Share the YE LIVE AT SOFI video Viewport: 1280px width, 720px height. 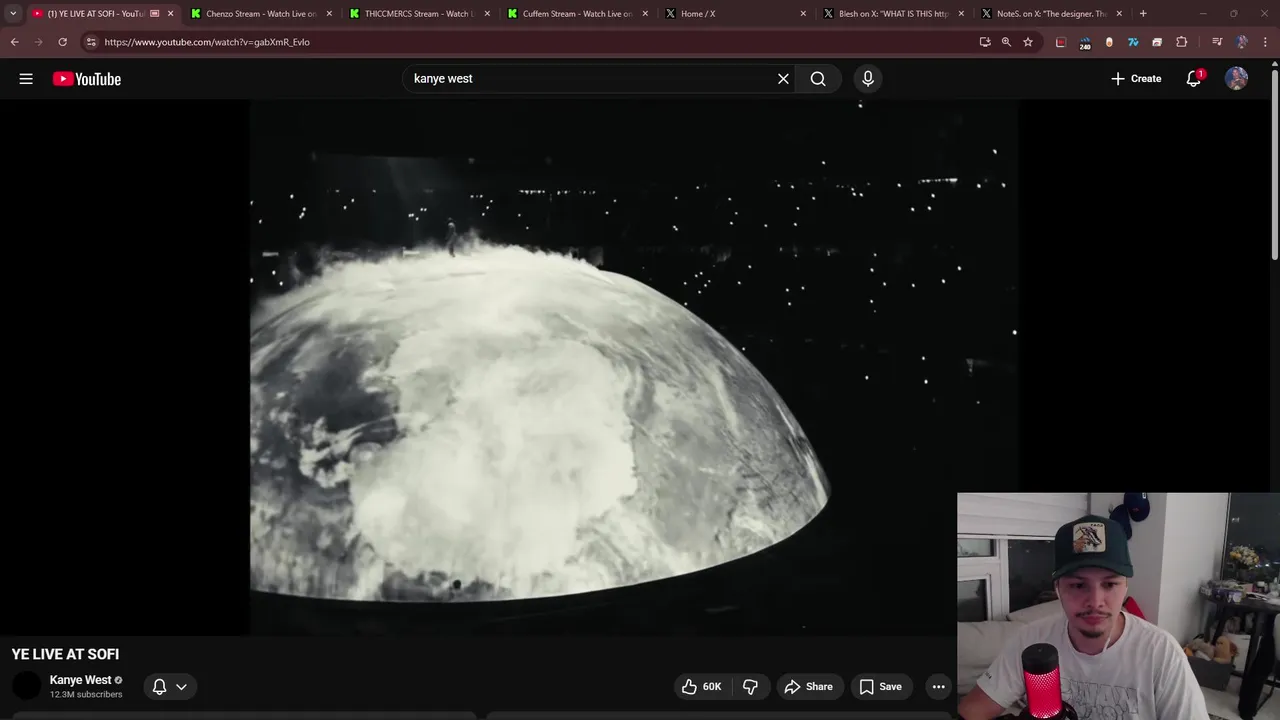click(x=808, y=687)
